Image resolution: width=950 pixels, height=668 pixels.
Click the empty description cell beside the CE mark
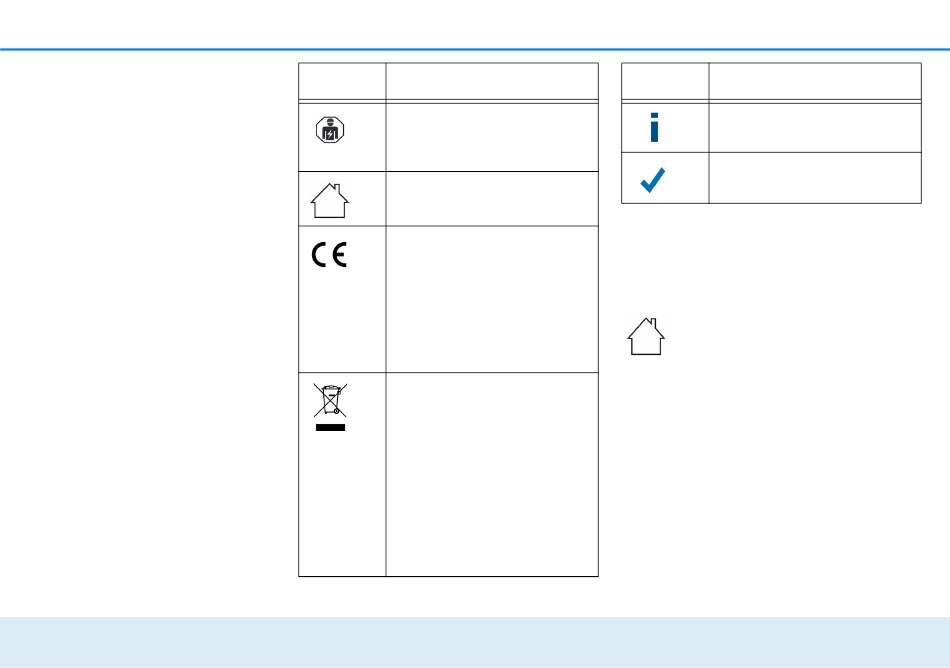tap(492, 299)
